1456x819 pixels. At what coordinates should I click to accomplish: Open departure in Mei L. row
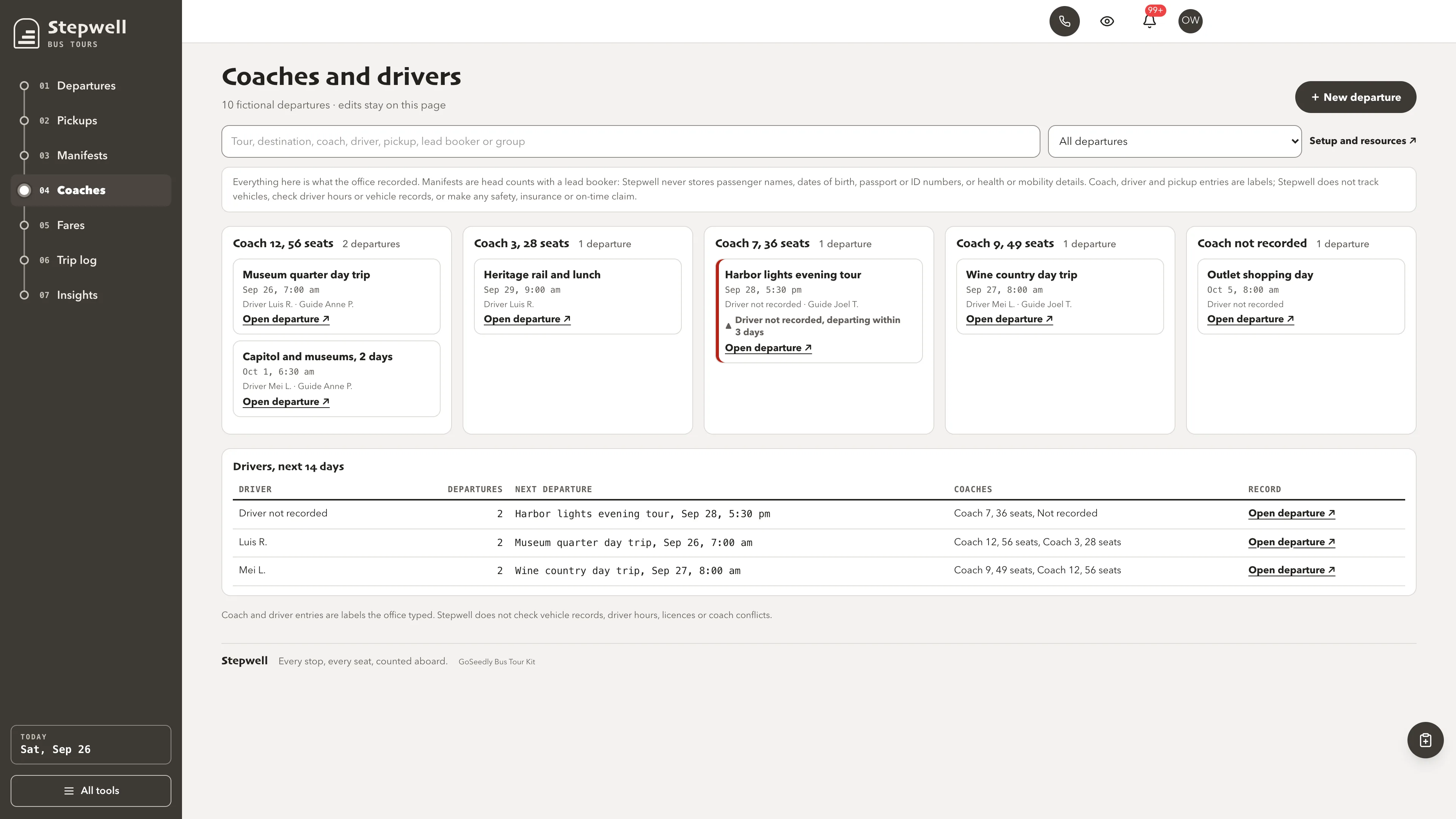click(x=1291, y=570)
